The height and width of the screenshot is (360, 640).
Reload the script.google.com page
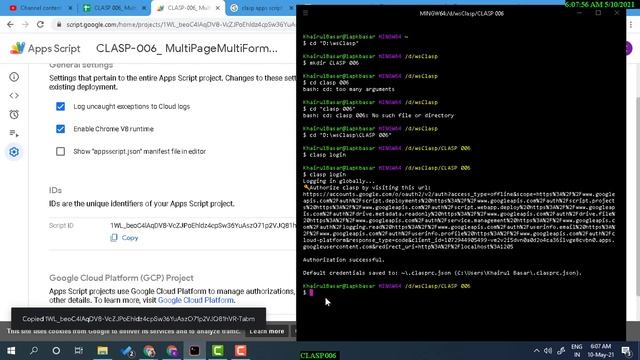click(40, 24)
